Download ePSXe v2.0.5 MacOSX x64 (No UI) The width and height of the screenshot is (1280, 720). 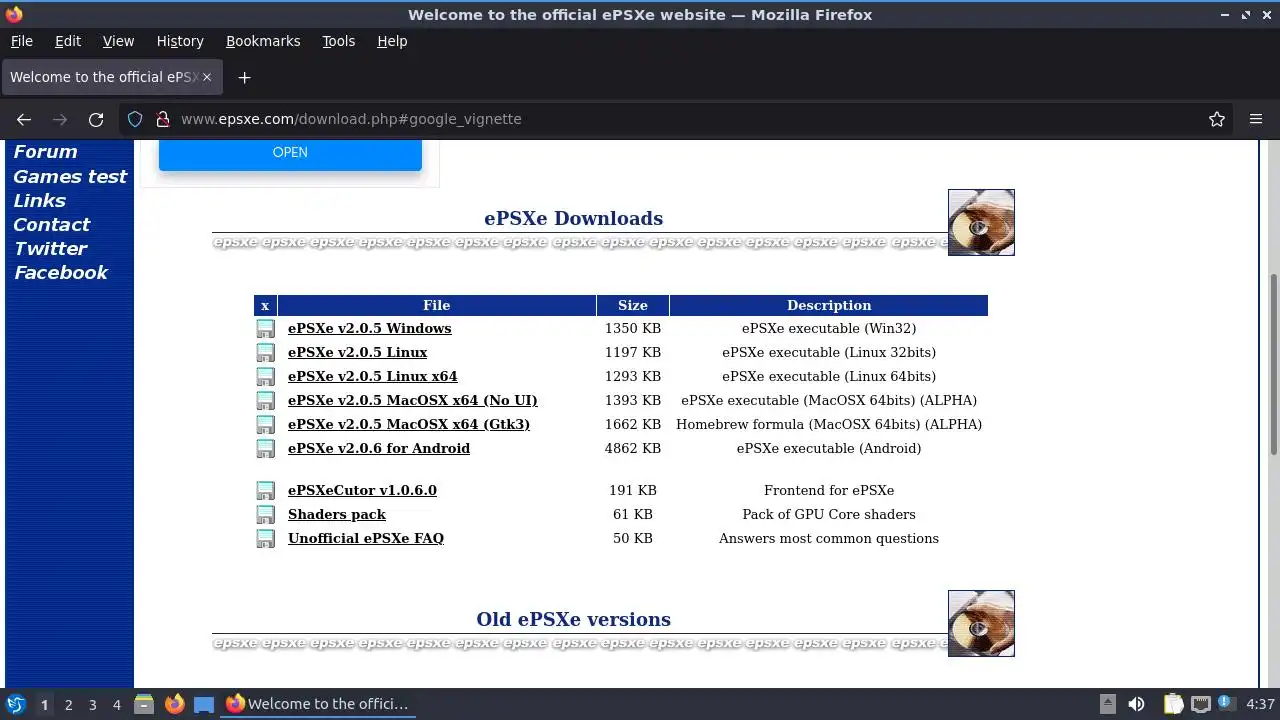[412, 400]
